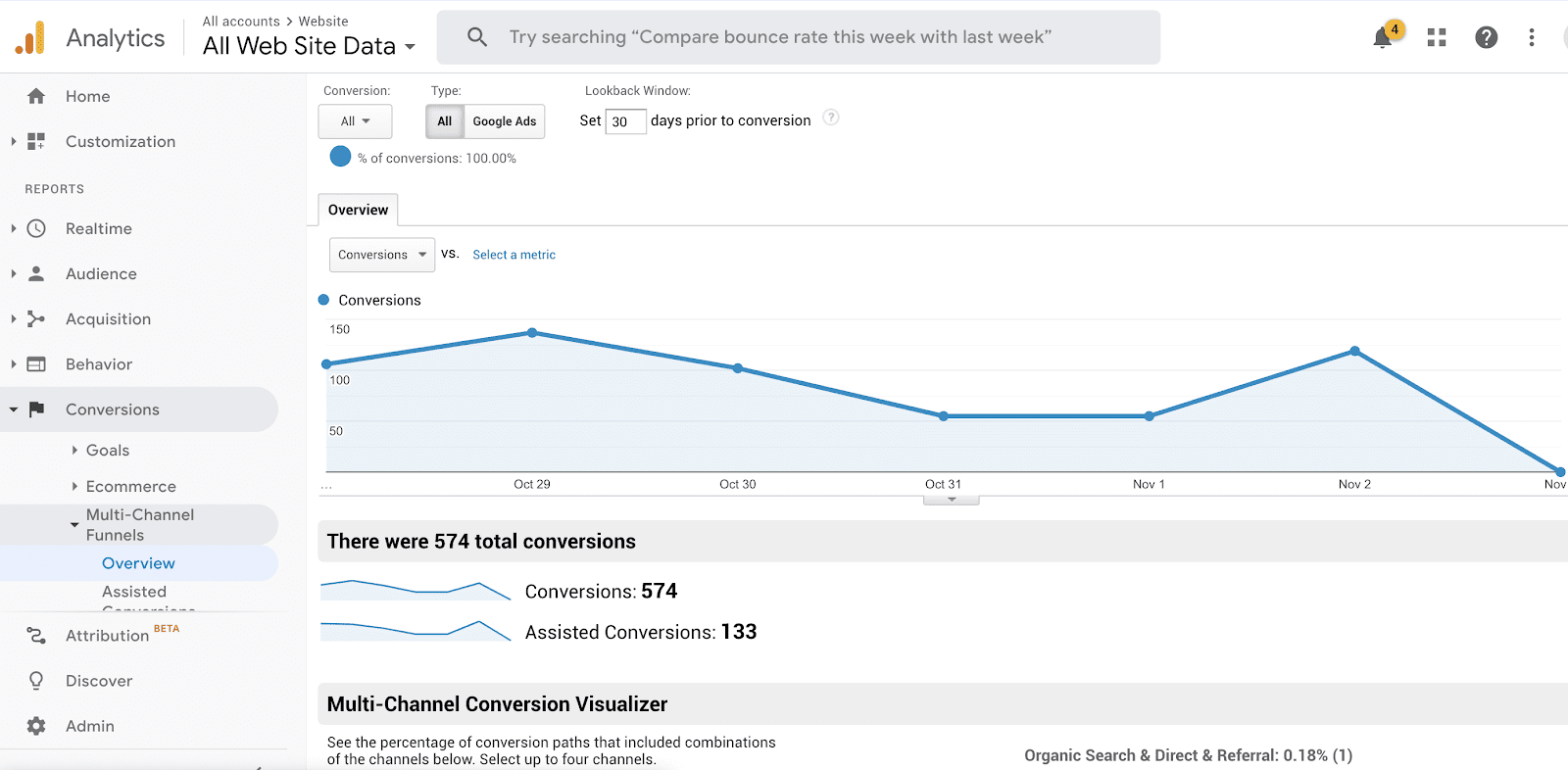The width and height of the screenshot is (1568, 770).
Task: Expand the Goals submenu
Action: pyautogui.click(x=107, y=451)
